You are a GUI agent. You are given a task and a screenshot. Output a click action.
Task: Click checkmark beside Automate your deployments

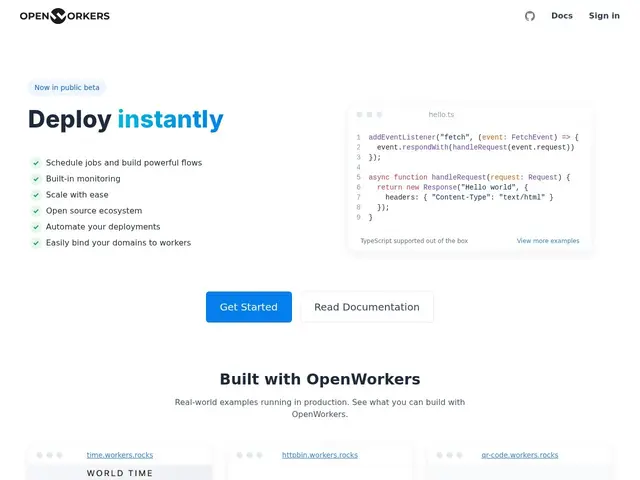(36, 227)
